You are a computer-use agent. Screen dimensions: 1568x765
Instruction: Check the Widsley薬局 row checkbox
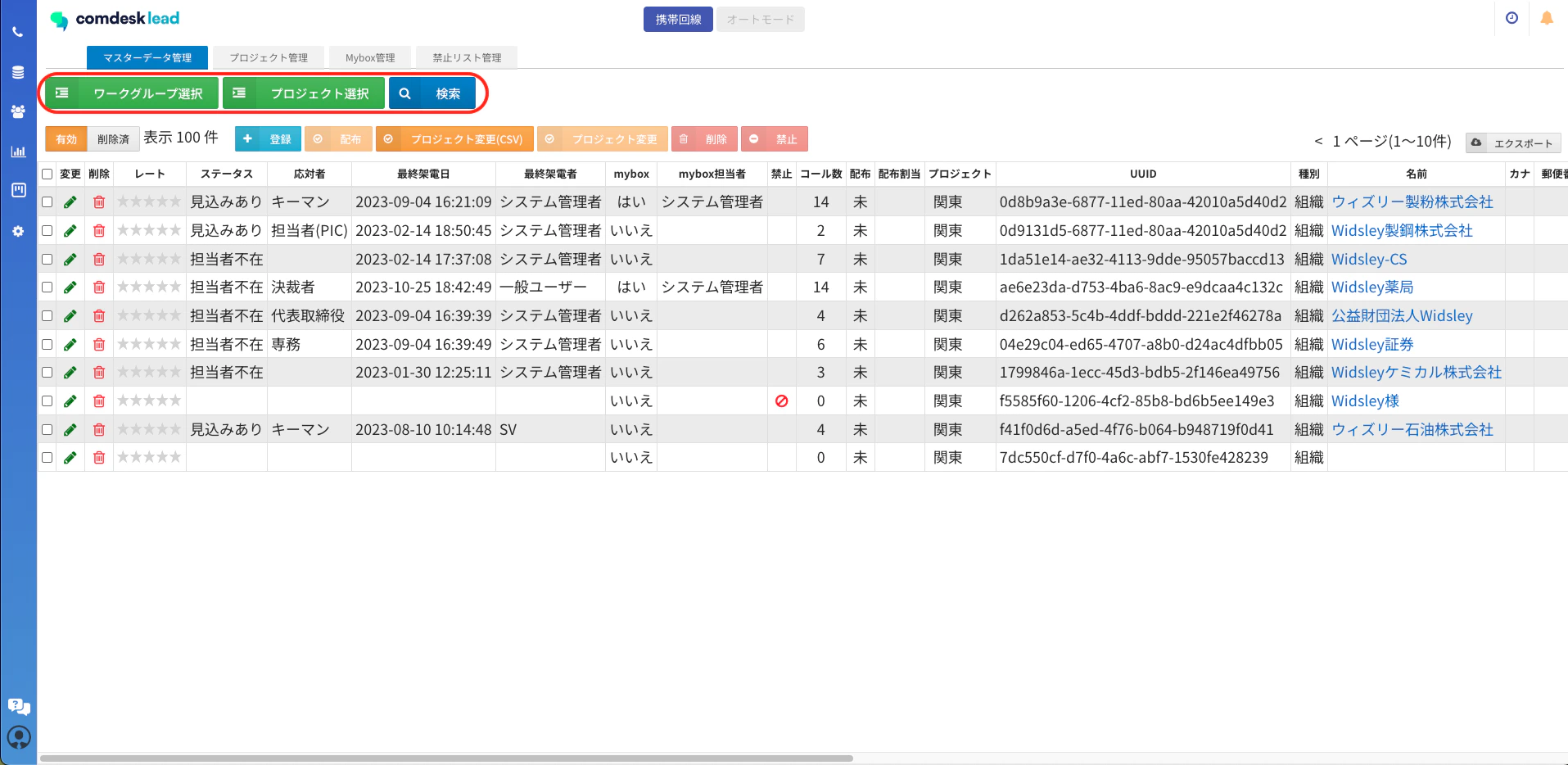coord(47,287)
